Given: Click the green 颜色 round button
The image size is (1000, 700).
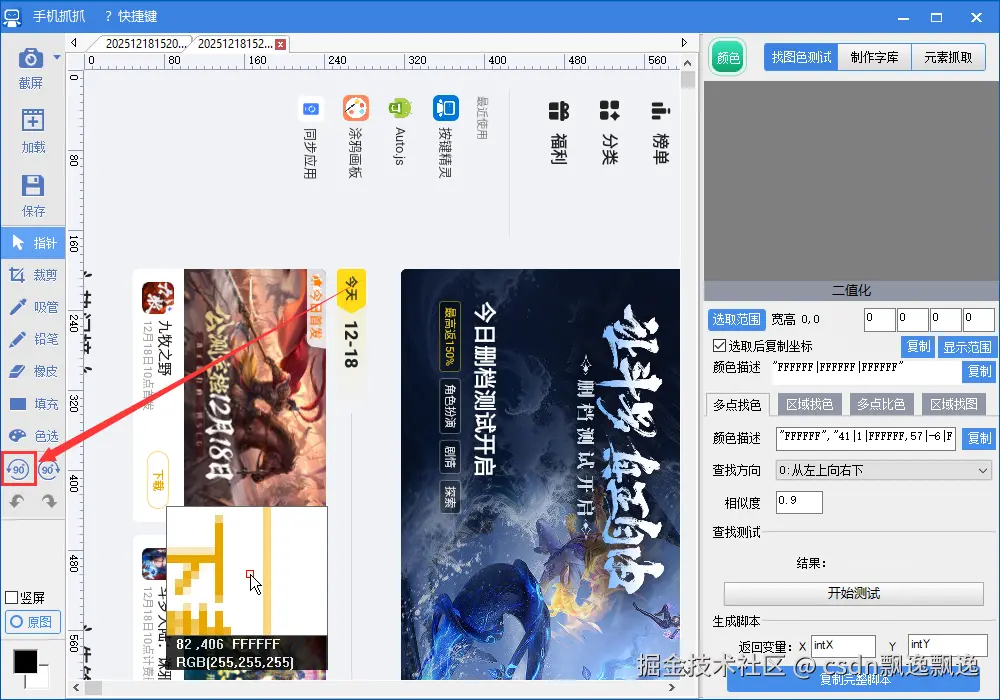Looking at the screenshot, I should [x=728, y=58].
